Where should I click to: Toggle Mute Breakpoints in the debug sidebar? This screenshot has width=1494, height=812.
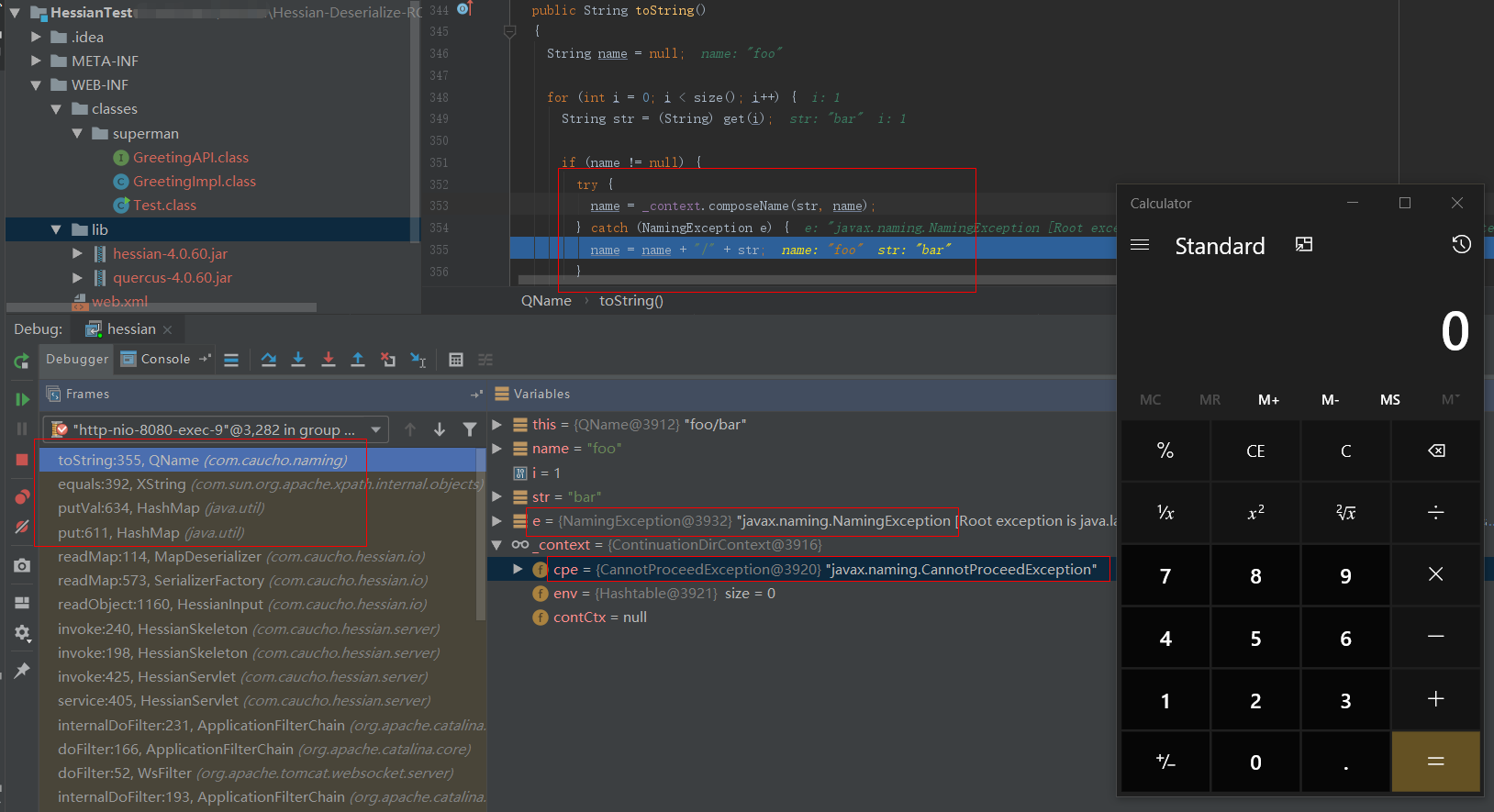22,528
